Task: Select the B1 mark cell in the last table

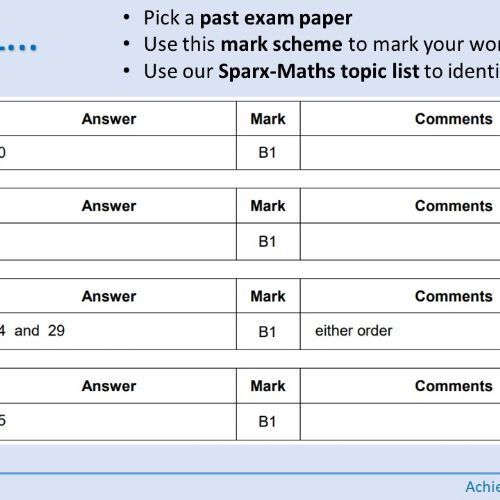Action: click(268, 422)
